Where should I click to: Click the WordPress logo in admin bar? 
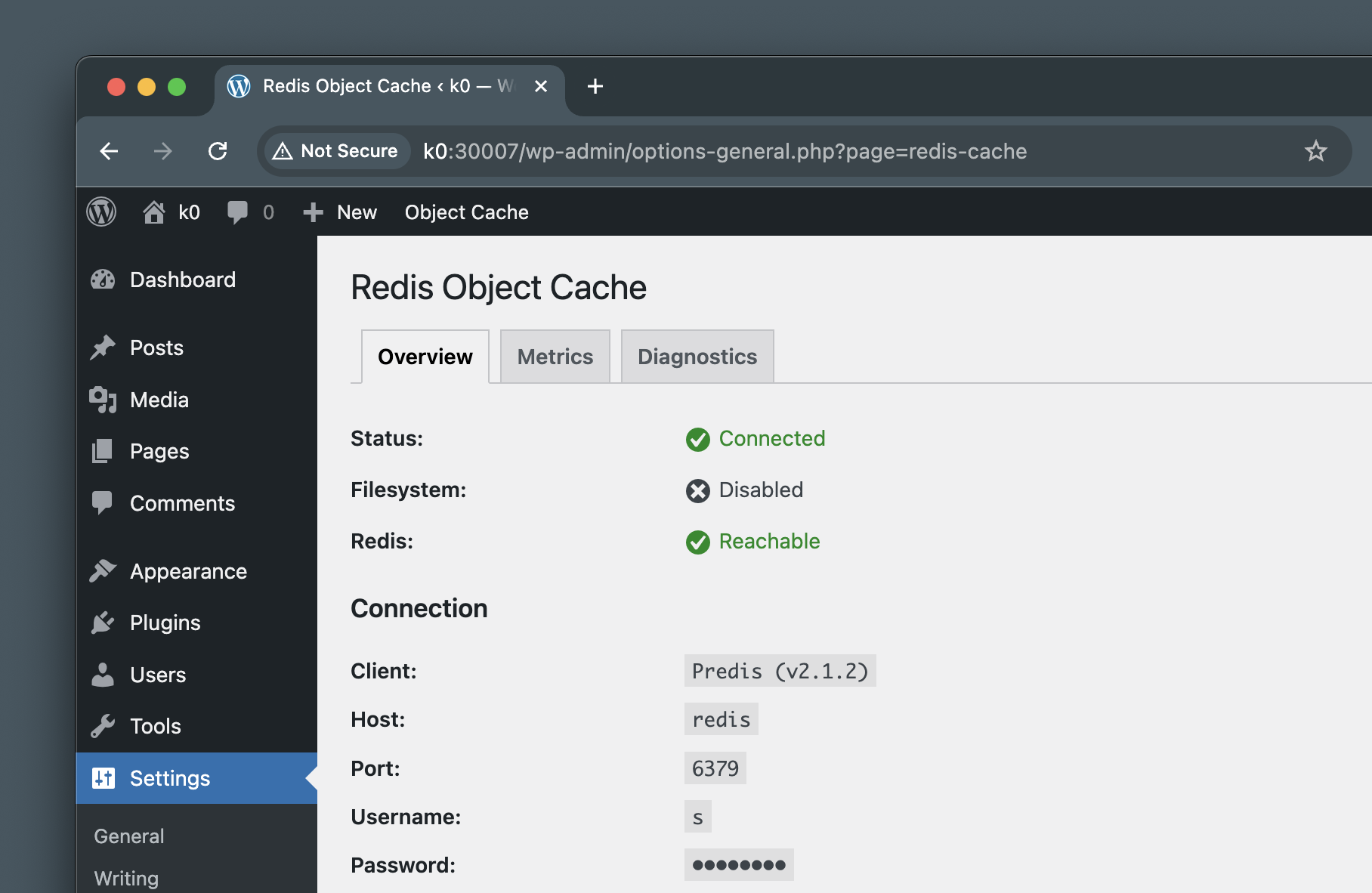[x=101, y=212]
